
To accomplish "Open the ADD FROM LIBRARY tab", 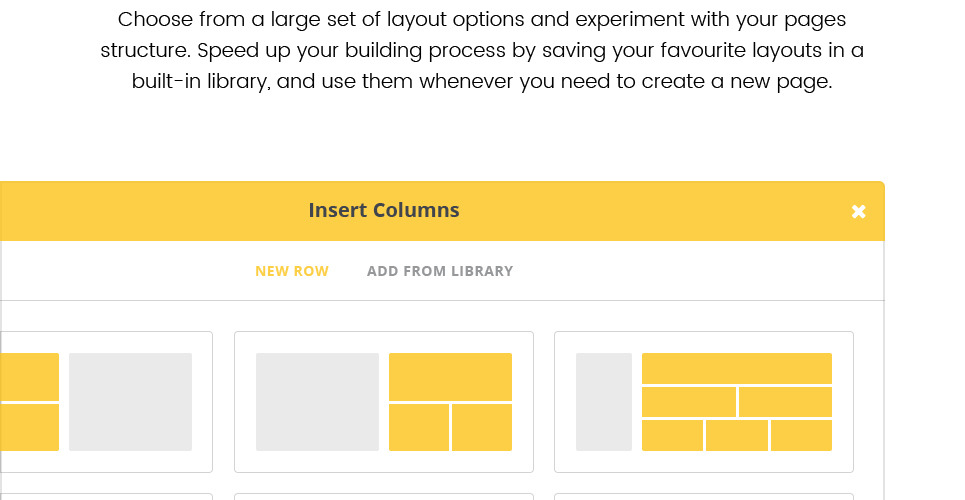I will pos(440,271).
